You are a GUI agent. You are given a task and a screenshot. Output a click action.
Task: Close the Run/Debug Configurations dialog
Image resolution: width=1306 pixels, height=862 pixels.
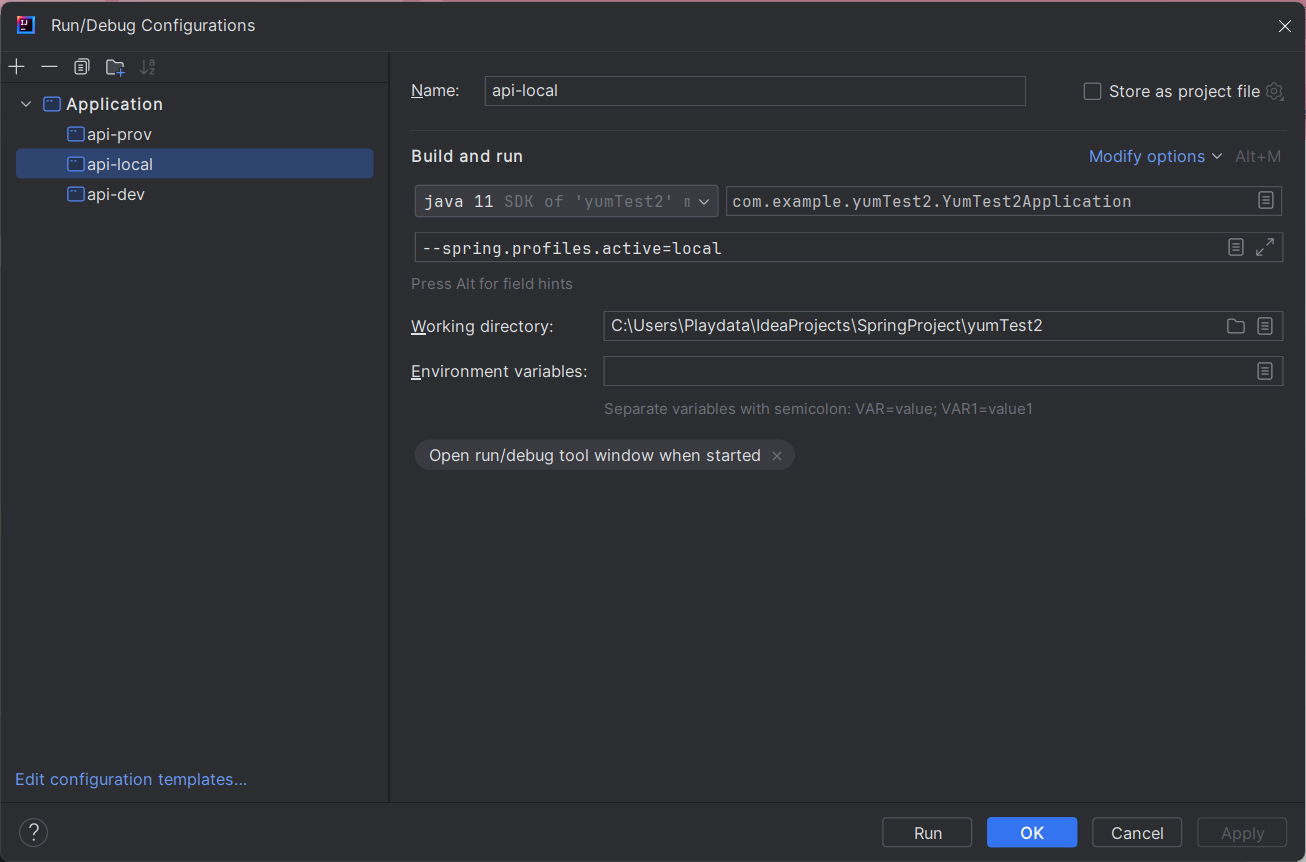pyautogui.click(x=1285, y=26)
